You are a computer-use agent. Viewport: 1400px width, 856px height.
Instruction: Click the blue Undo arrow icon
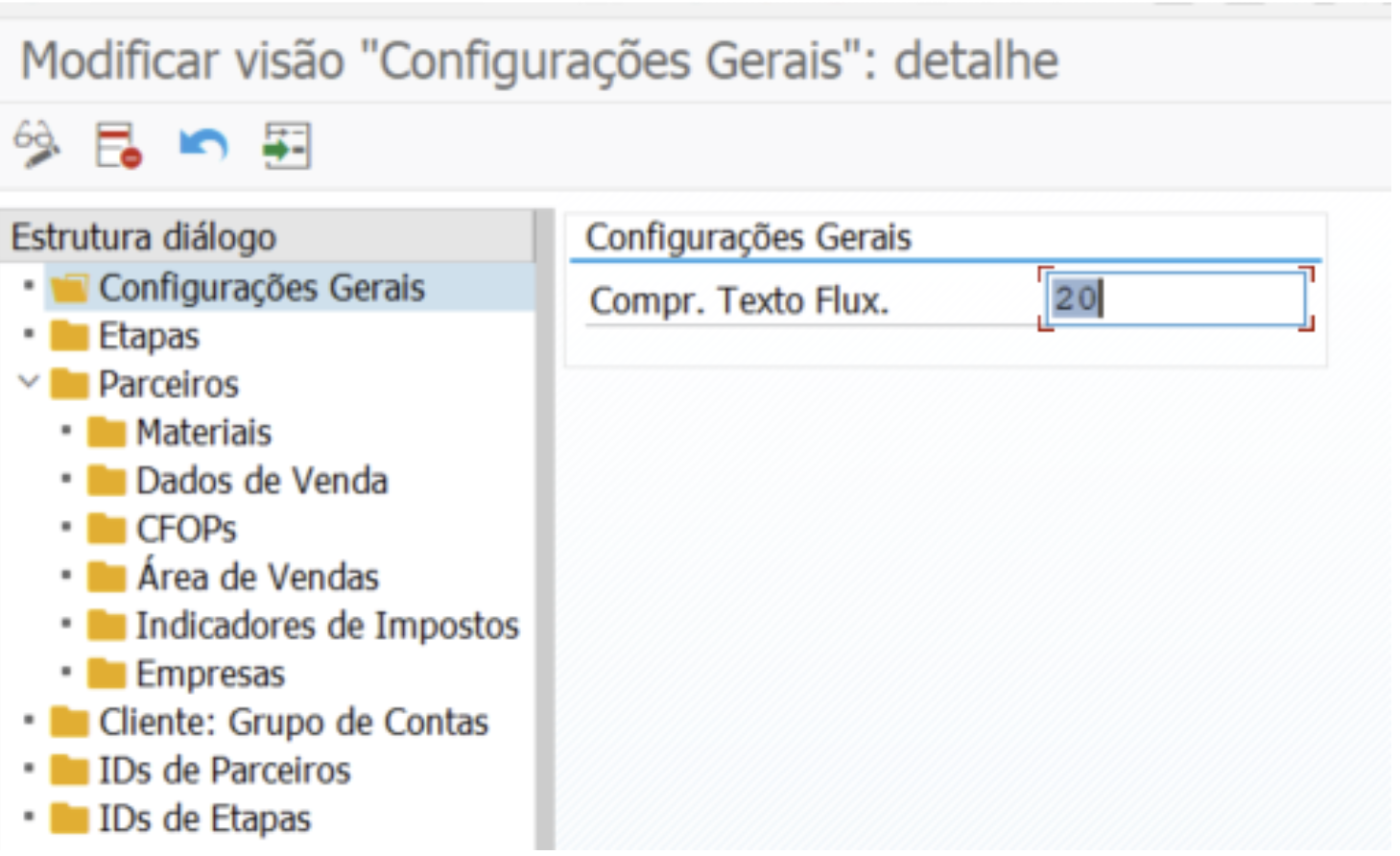(x=202, y=146)
